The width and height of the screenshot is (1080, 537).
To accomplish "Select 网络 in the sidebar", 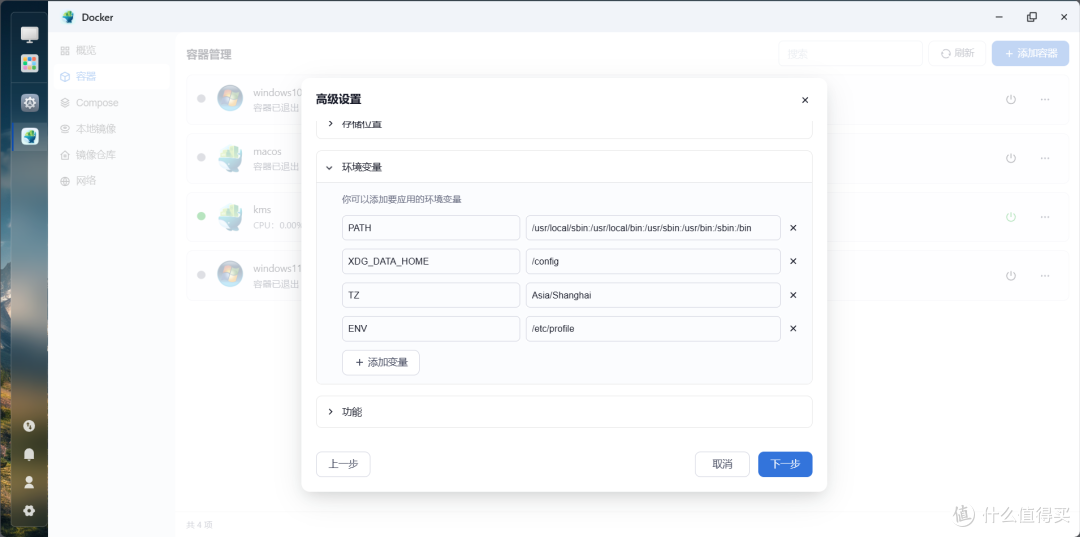I will click(x=111, y=181).
